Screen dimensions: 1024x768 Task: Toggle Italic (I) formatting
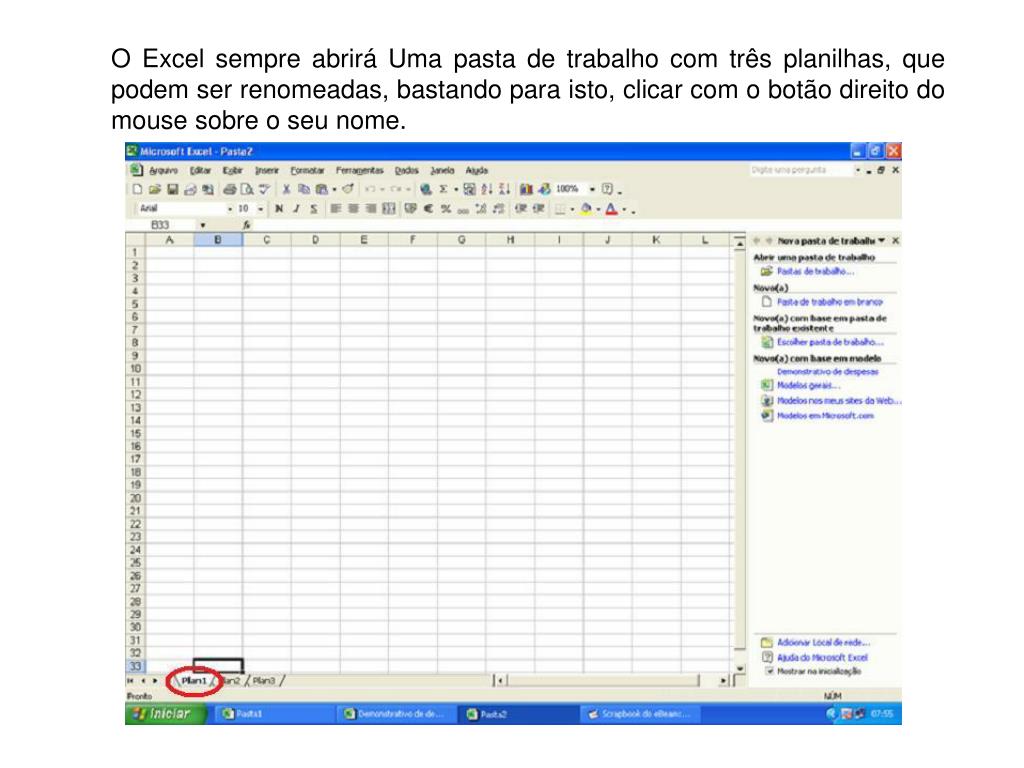pos(296,208)
